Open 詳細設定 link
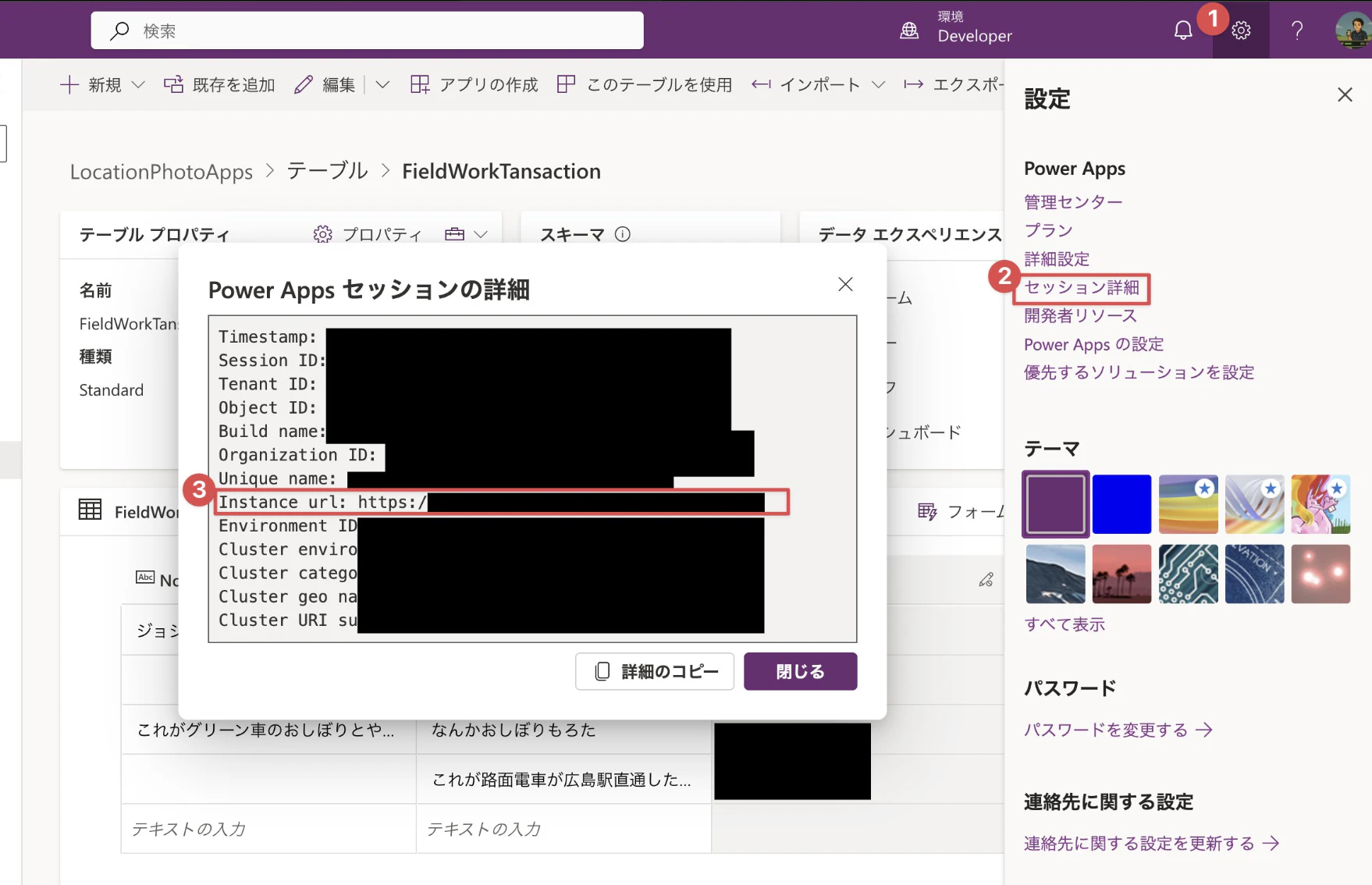The height and width of the screenshot is (885, 1372). pyautogui.click(x=1057, y=259)
